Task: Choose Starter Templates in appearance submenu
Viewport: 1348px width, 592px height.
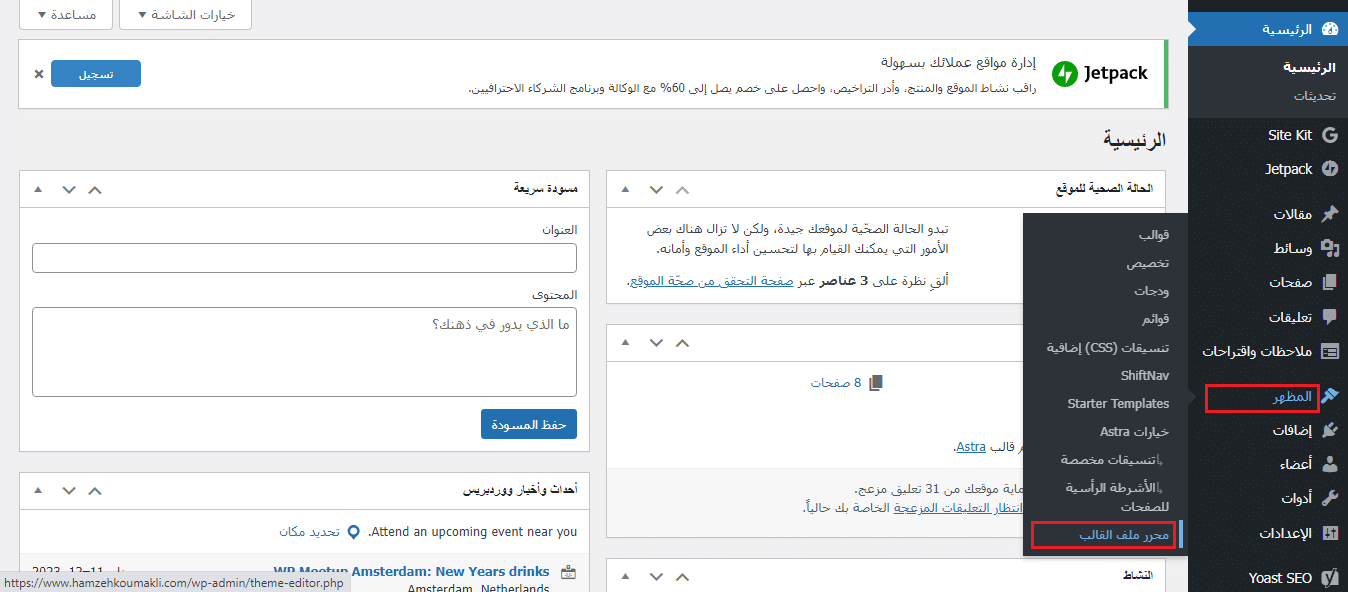Action: click(x=1118, y=404)
